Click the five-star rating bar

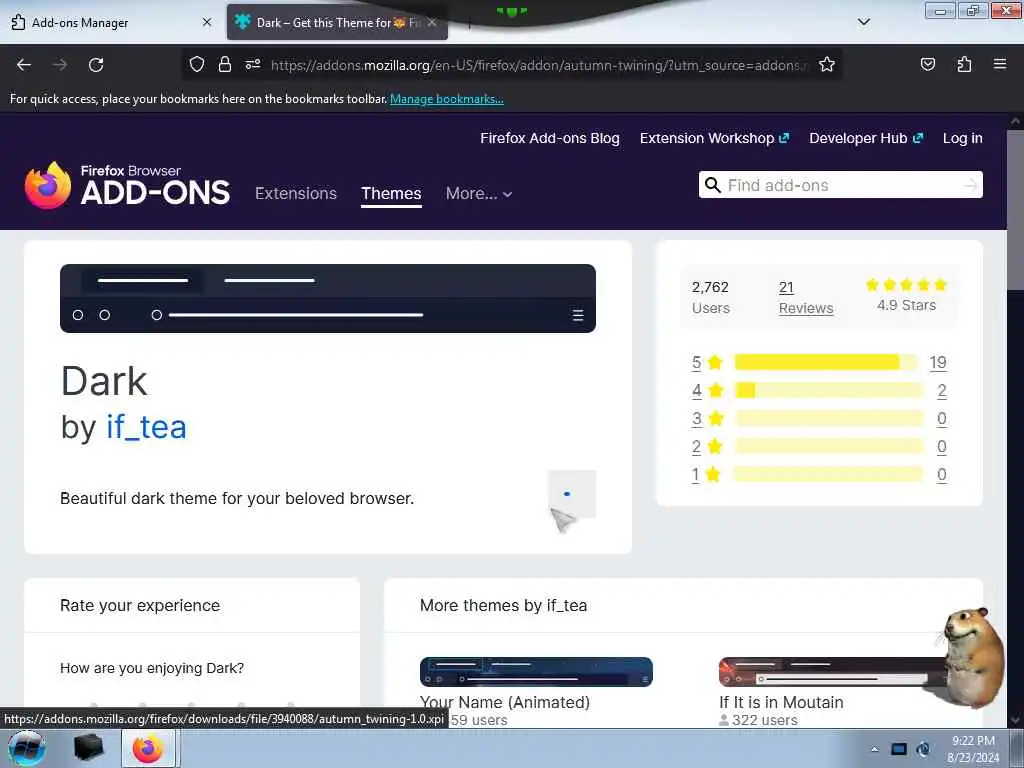coord(828,362)
